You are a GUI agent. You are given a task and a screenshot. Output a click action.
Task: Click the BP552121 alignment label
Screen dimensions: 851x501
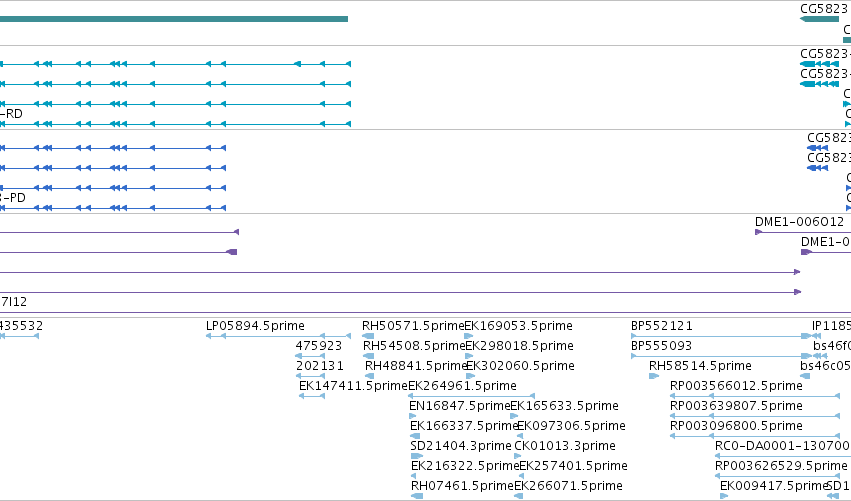662,326
